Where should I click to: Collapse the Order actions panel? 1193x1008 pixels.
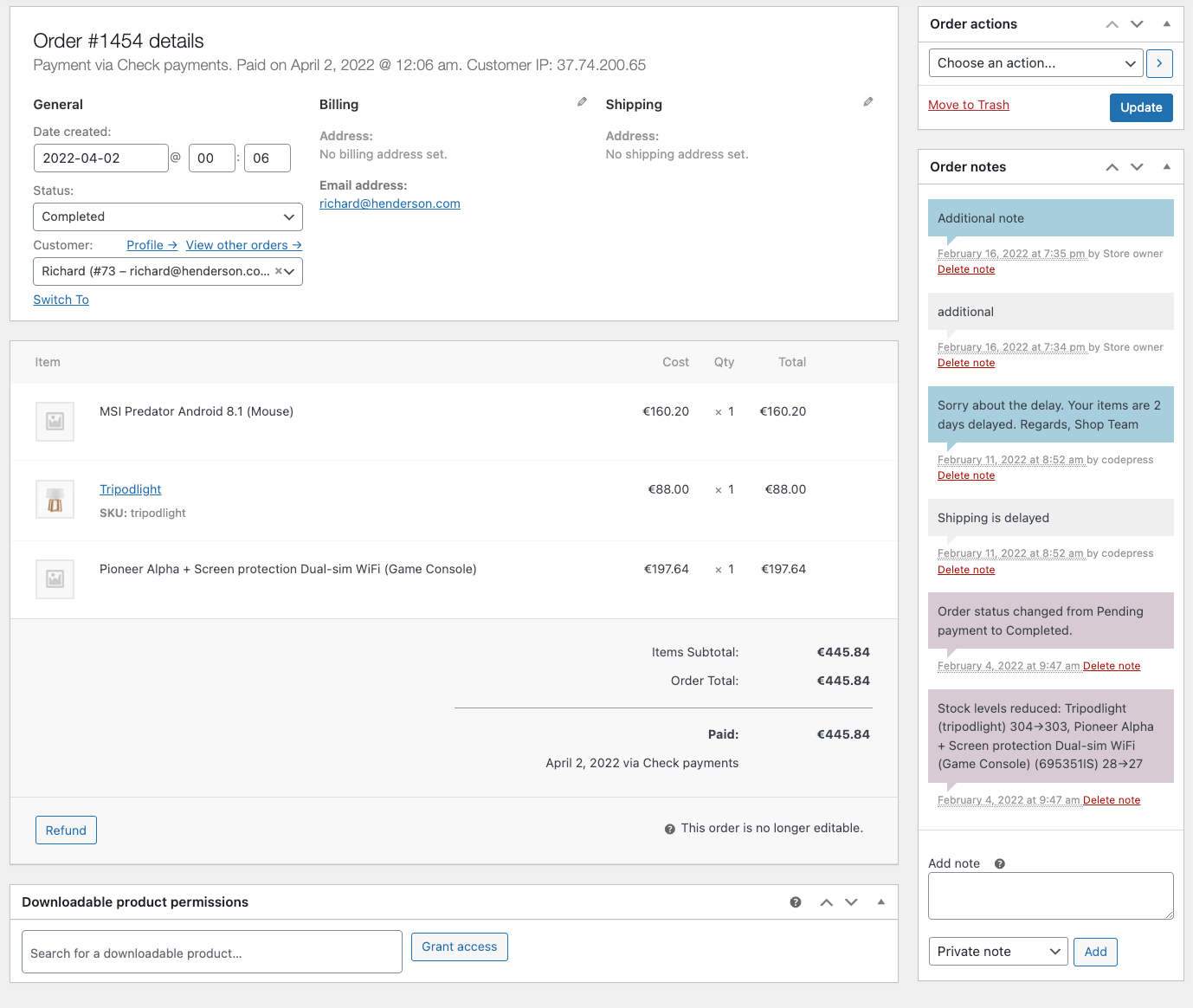point(1166,23)
